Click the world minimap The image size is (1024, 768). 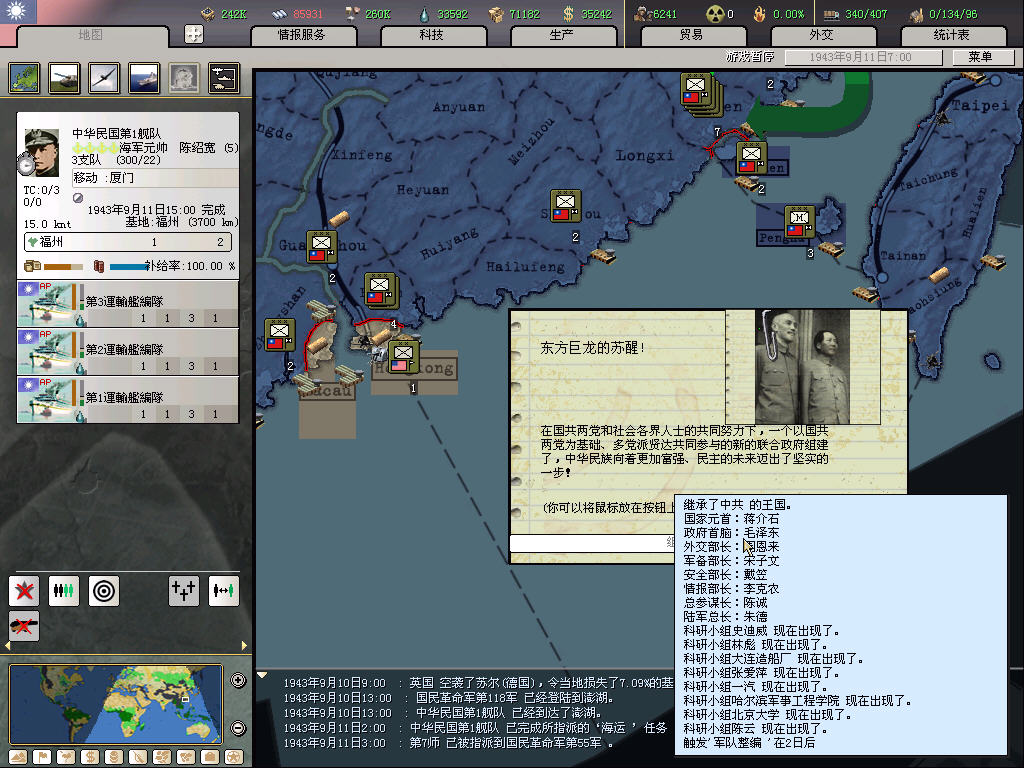tap(117, 705)
